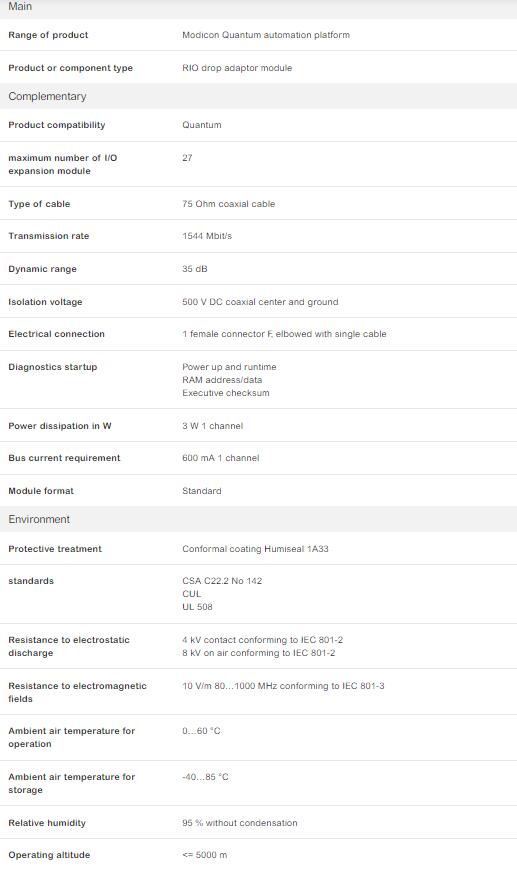This screenshot has width=517, height=870.
Task: Click the 1544 Mbit/s transmission rate value
Action: click(x=207, y=236)
